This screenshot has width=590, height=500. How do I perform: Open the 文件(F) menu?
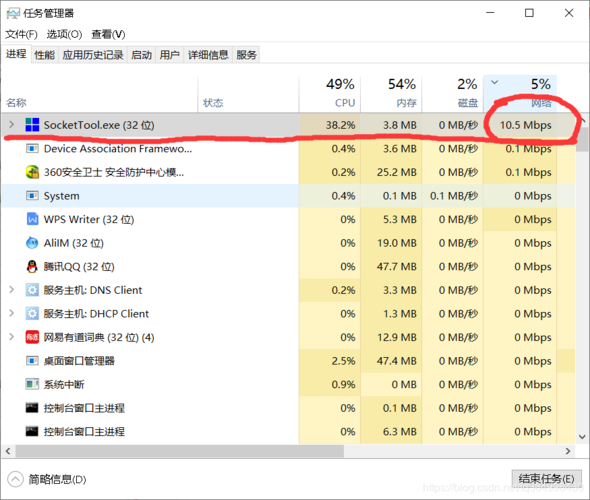tap(21, 34)
